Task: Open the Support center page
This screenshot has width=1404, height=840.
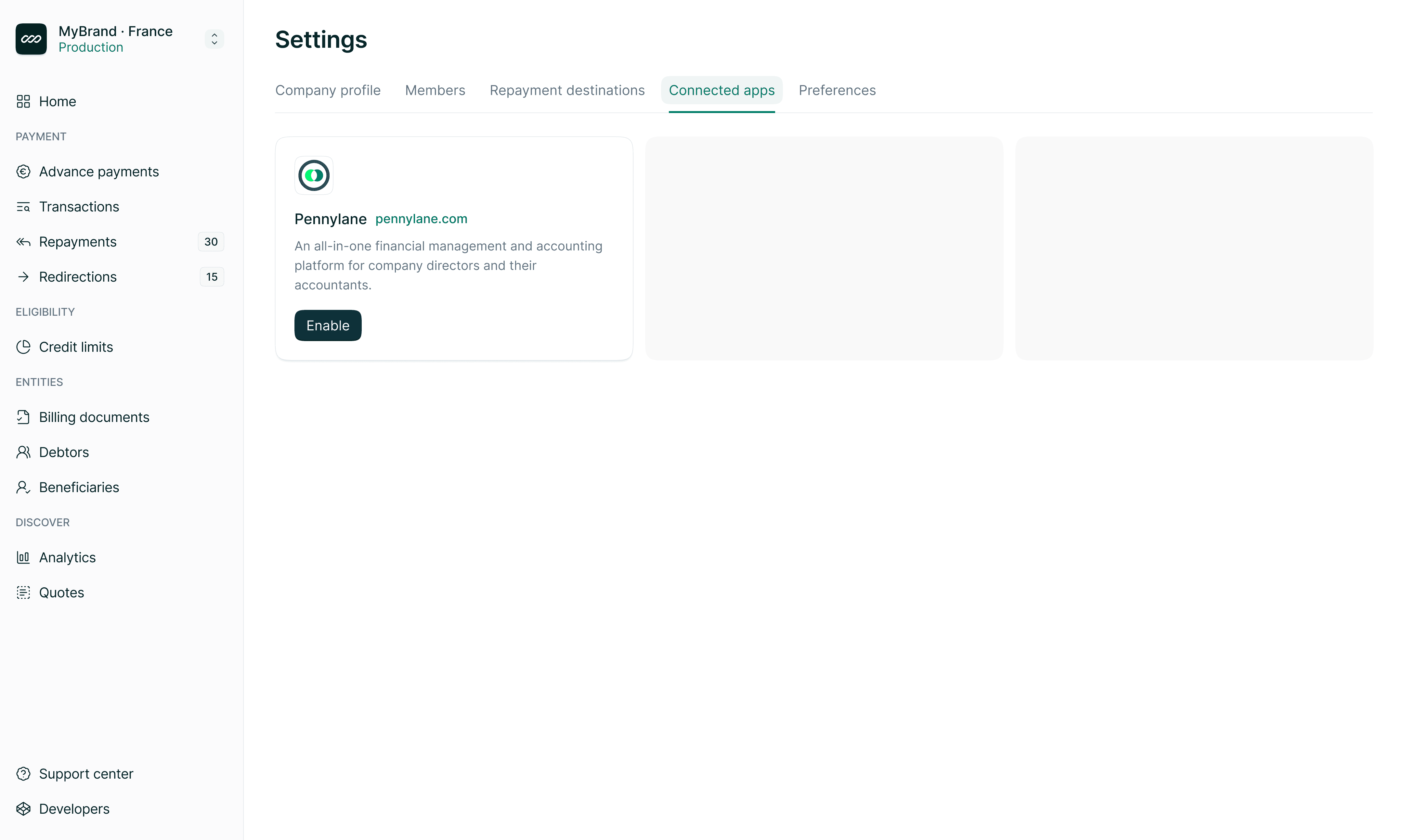Action: coord(85,774)
